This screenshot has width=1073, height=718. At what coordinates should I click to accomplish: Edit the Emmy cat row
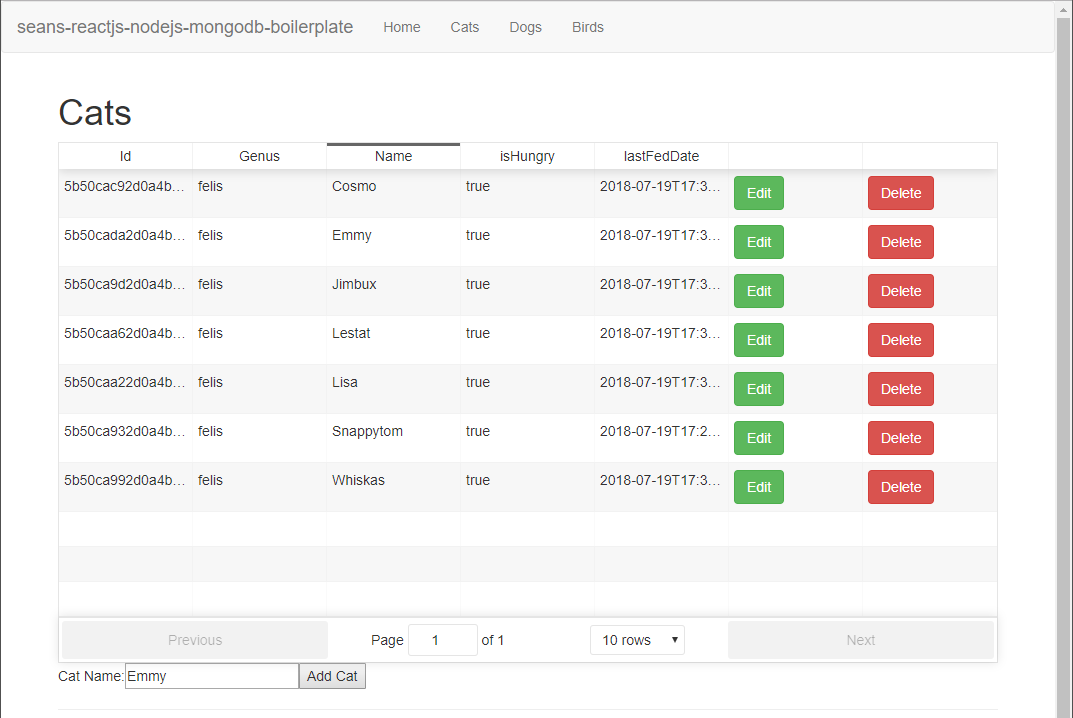[759, 242]
